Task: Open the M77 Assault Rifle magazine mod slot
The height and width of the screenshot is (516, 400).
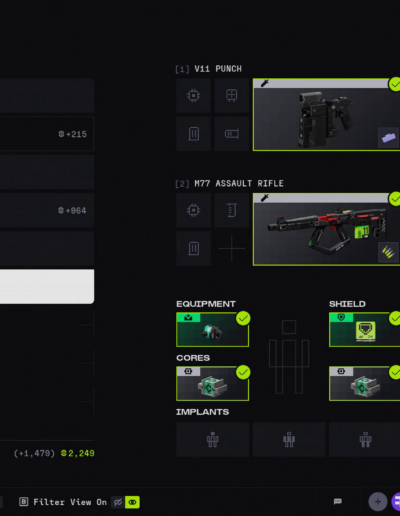Action: click(x=193, y=248)
